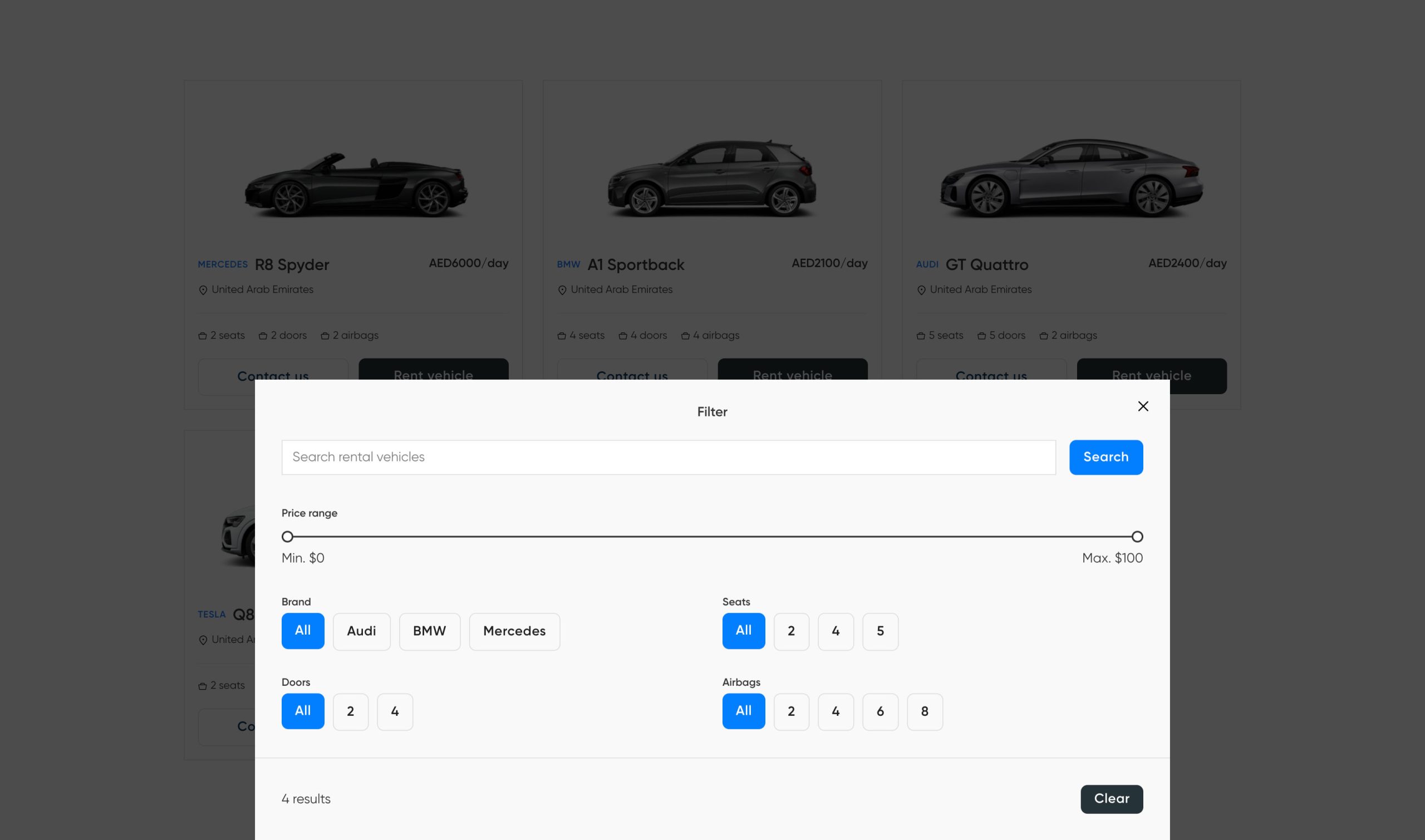Screen dimensions: 1425x840
Task: Click the minimum price slider handle
Action: pos(287,536)
